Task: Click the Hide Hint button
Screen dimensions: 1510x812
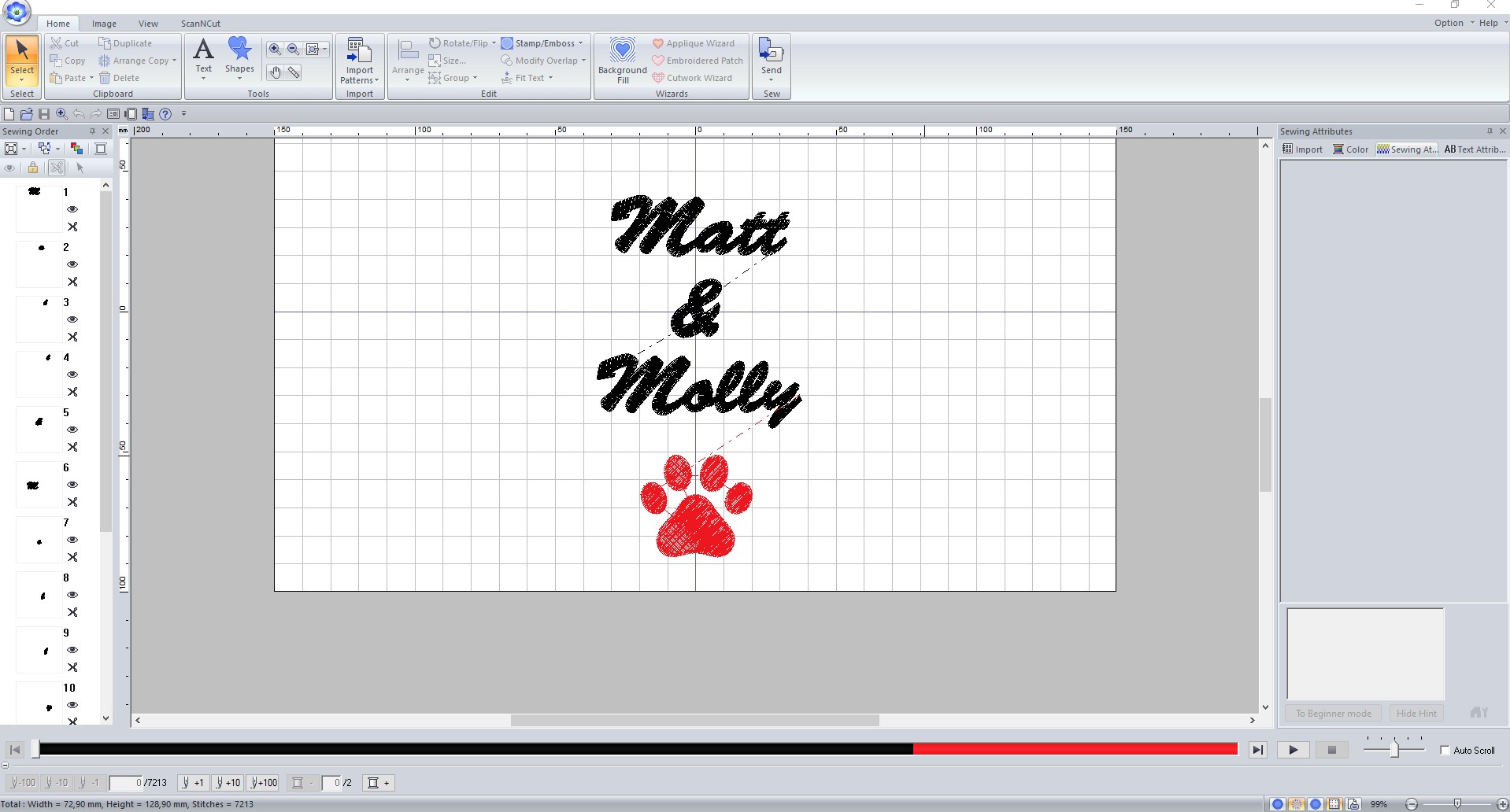Action: tap(1416, 714)
